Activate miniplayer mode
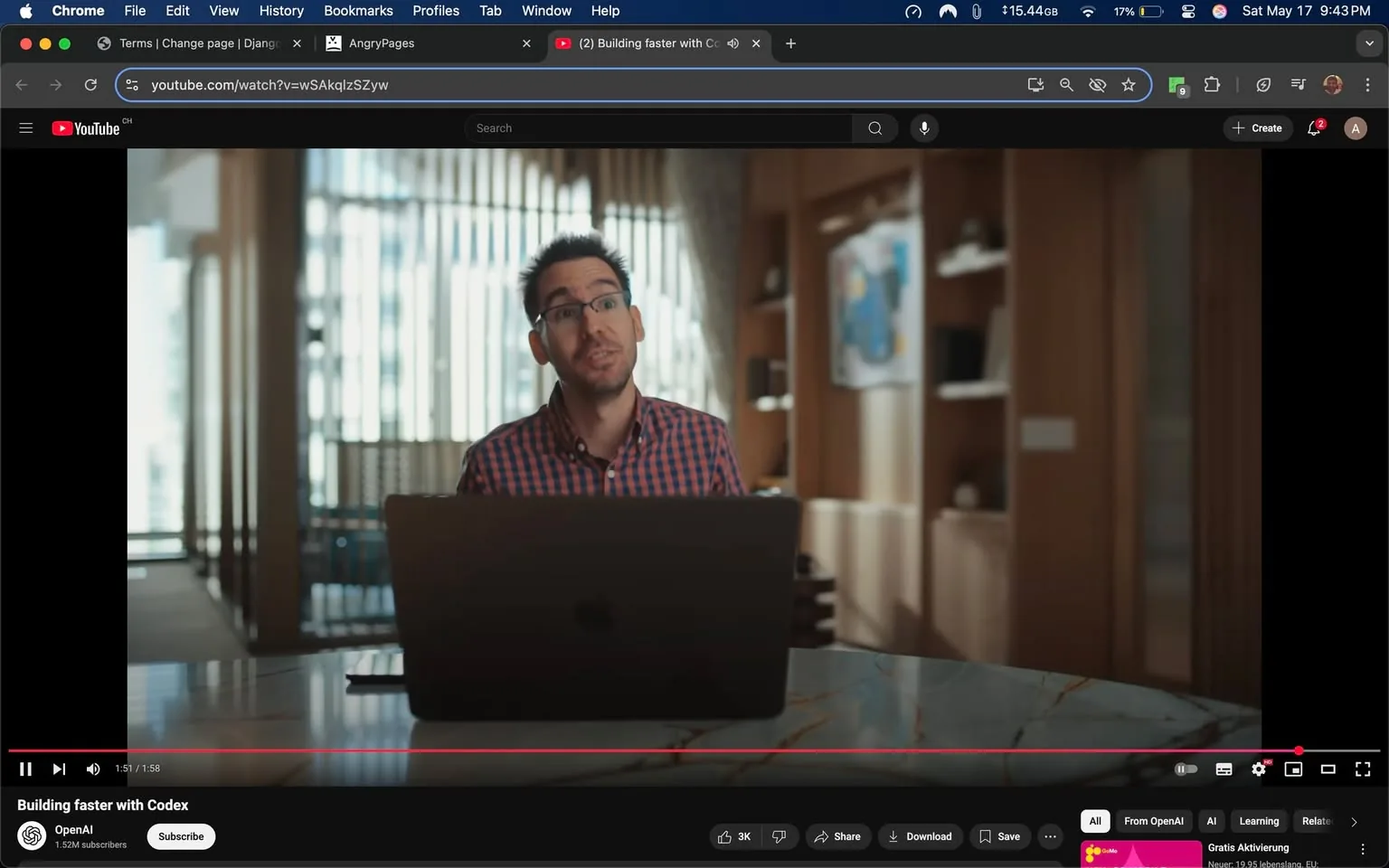 (1292, 769)
